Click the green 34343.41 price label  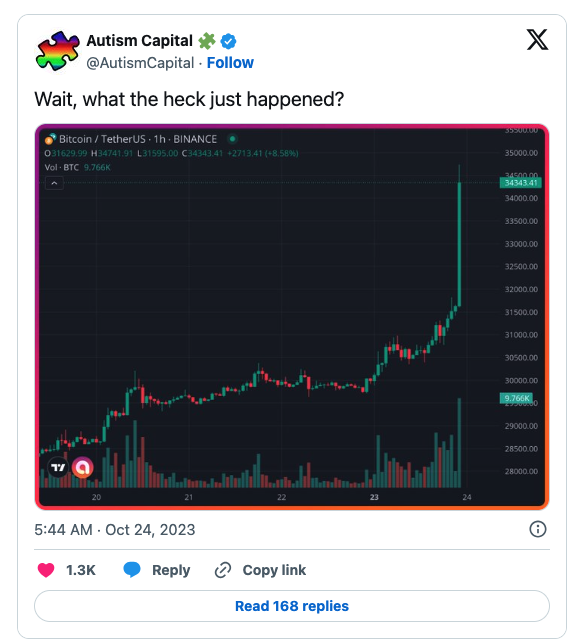[520, 183]
